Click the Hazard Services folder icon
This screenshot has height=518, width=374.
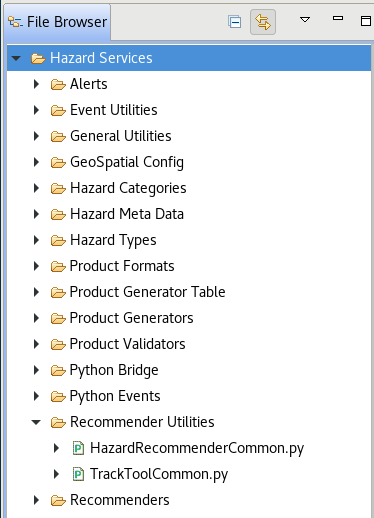(38, 59)
